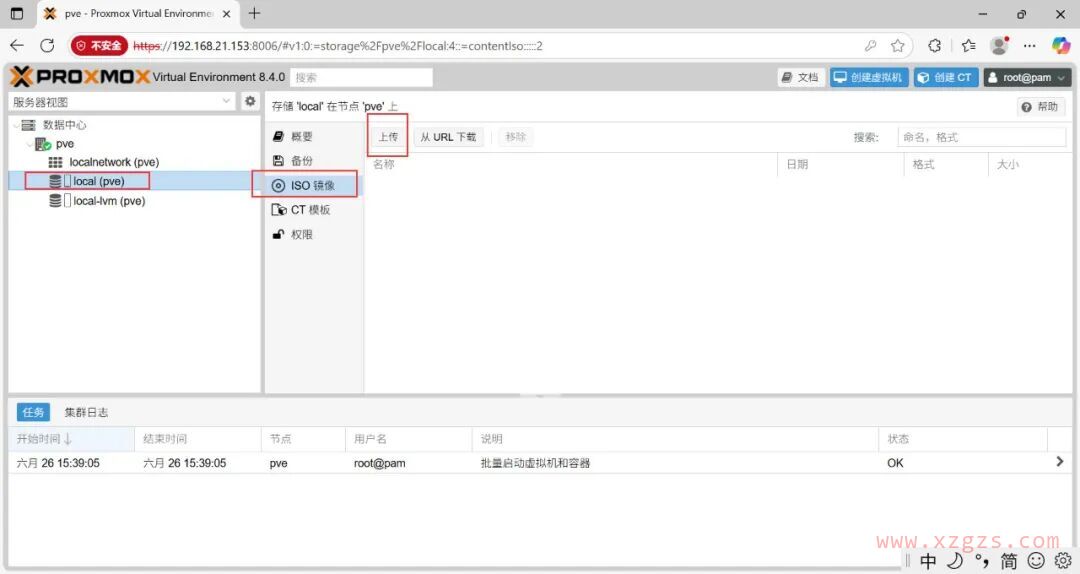Open the 权限 permissions section
The image size is (1080, 574).
301,235
